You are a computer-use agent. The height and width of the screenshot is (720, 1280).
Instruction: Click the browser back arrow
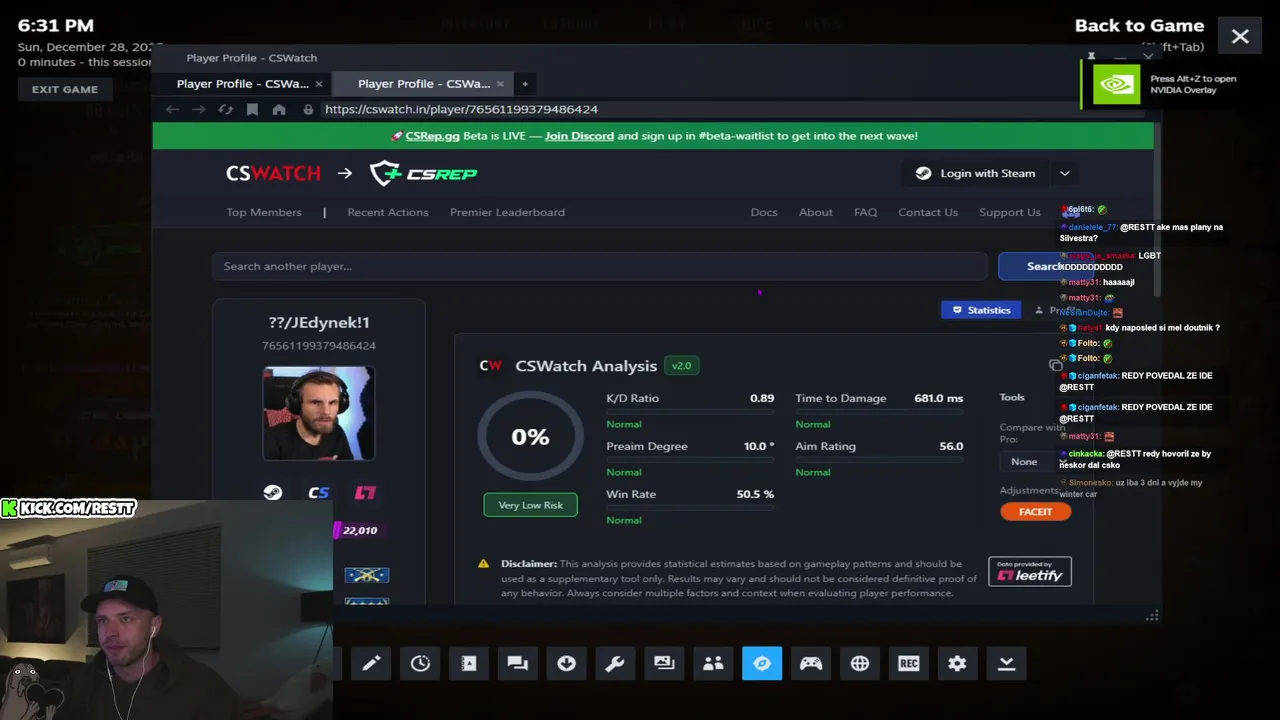click(x=173, y=109)
